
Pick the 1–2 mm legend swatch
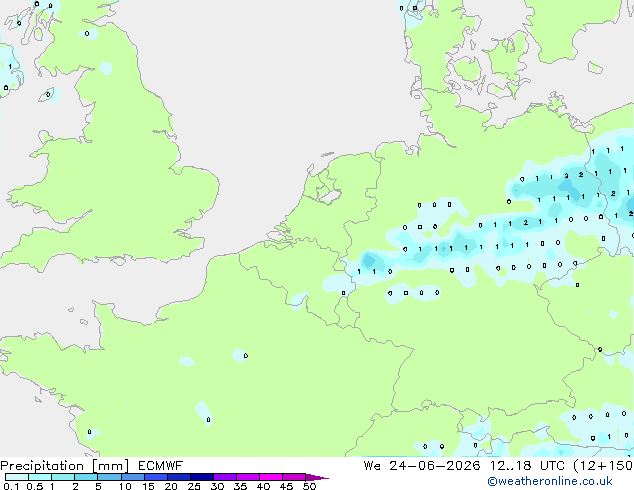click(63, 477)
